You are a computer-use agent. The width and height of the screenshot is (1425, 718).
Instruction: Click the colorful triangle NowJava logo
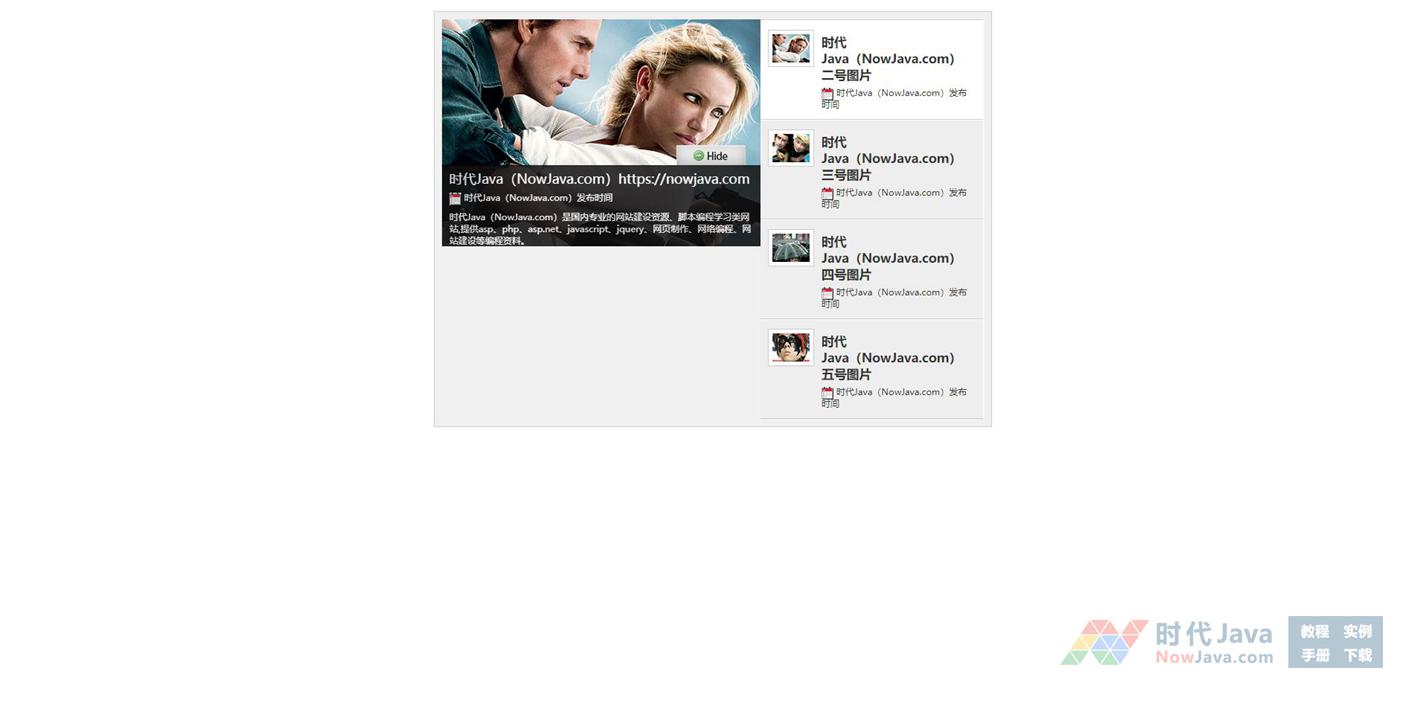point(1104,642)
